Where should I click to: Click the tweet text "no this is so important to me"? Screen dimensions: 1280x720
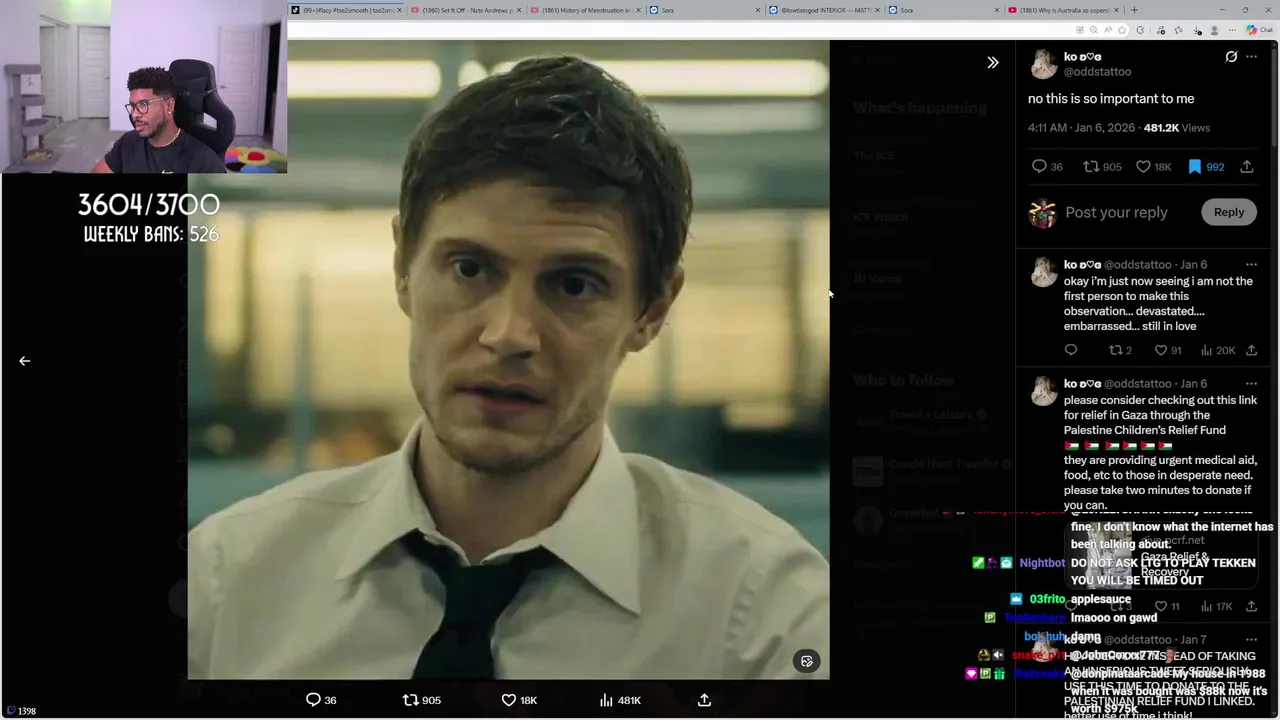point(1111,99)
